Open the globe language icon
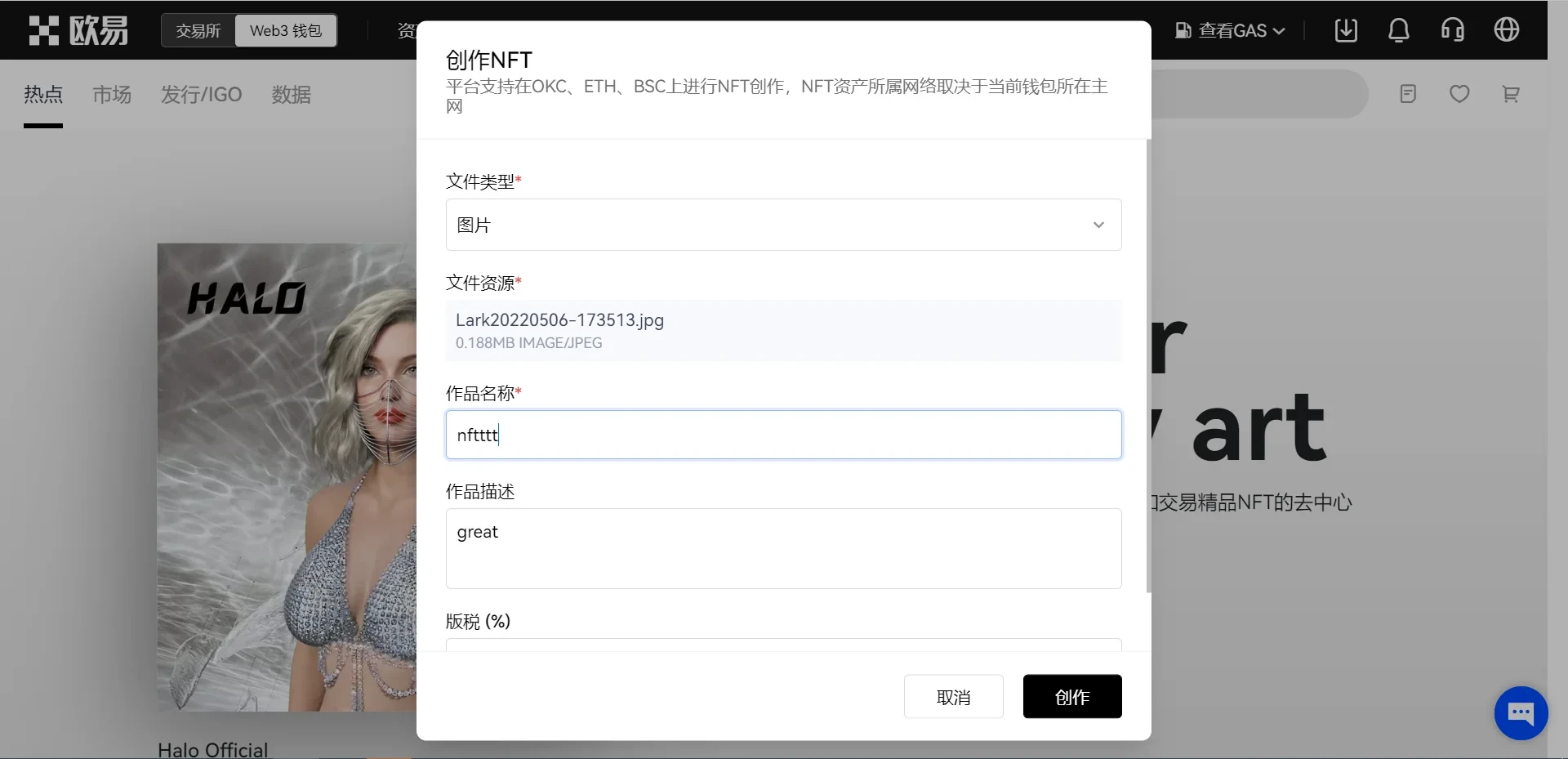 click(1506, 30)
